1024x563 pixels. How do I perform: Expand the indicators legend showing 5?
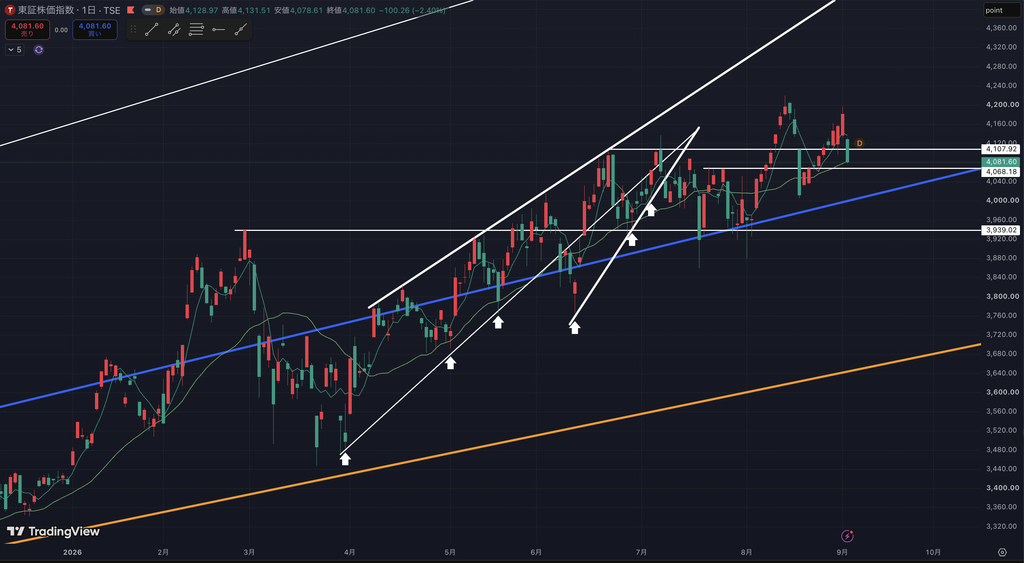click(14, 50)
